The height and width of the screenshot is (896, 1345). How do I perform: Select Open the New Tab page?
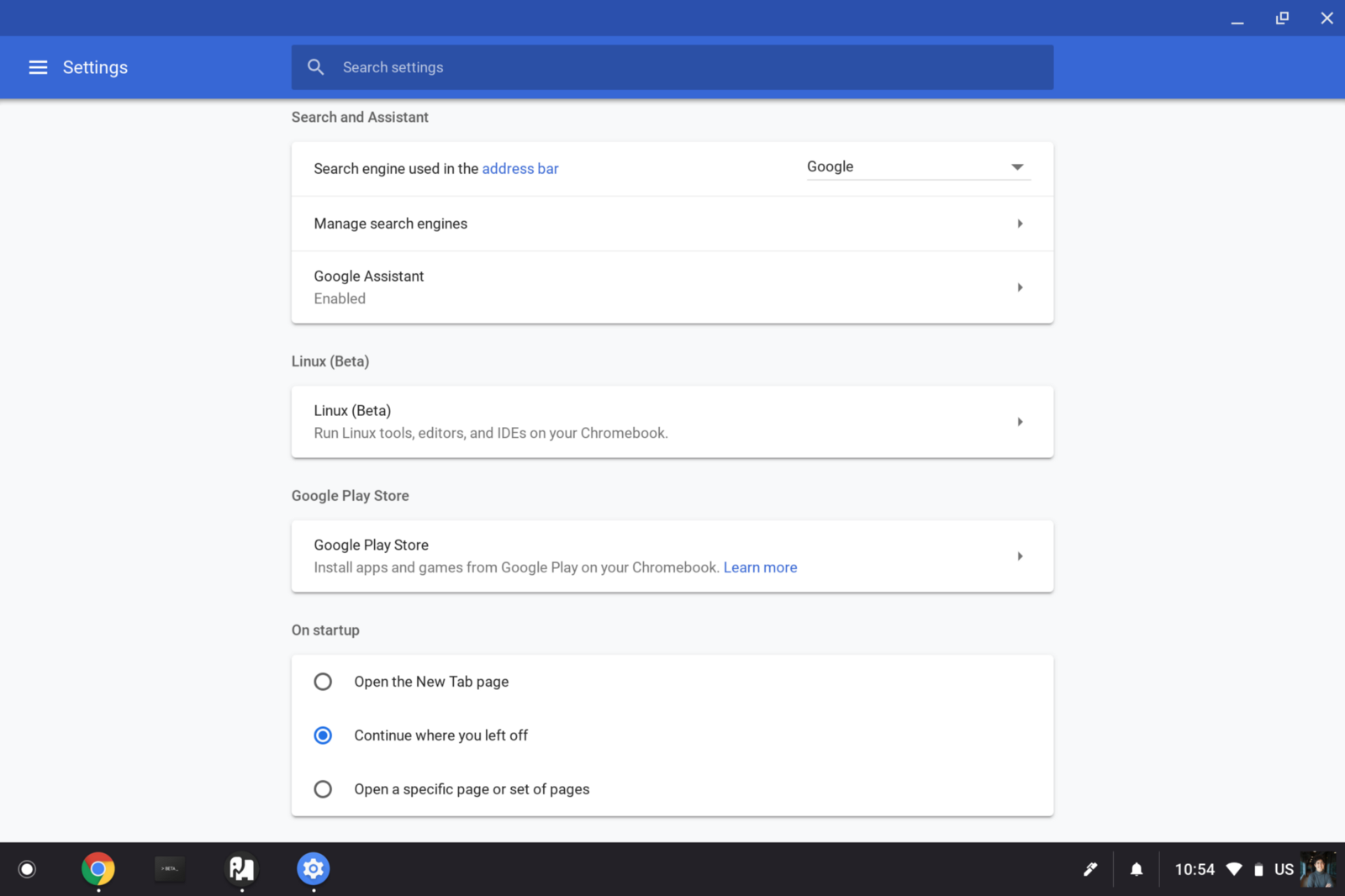323,682
